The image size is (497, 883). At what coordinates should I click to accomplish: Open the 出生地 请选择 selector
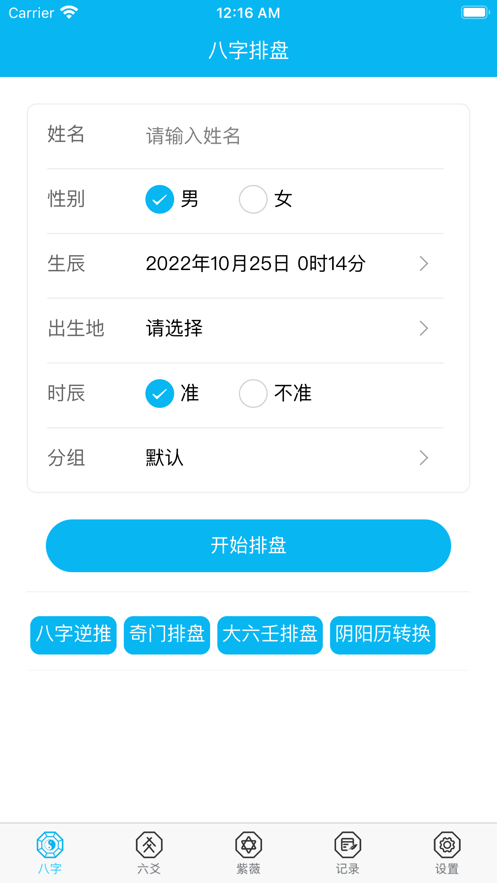click(x=245, y=329)
